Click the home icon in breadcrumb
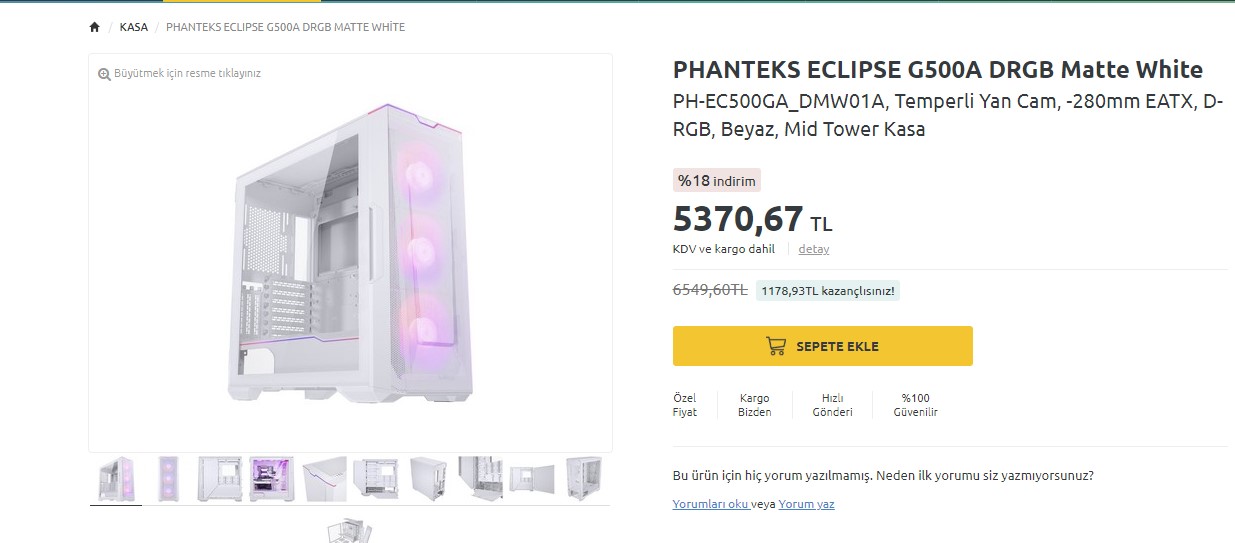Screen dimensions: 1235x543 pos(94,27)
